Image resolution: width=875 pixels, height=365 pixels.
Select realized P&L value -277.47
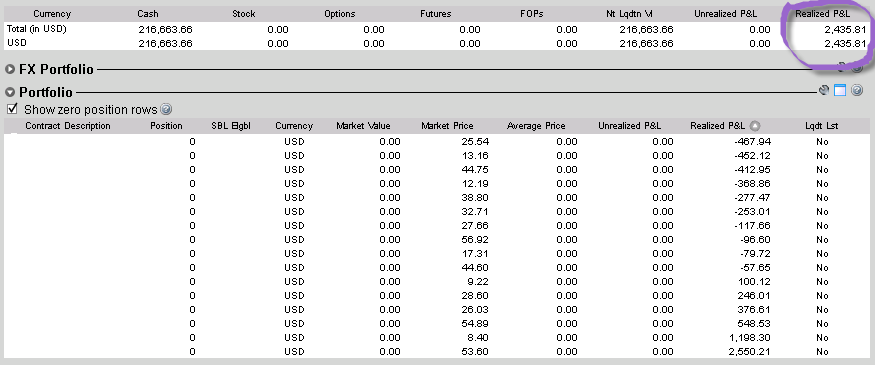[x=753, y=198]
